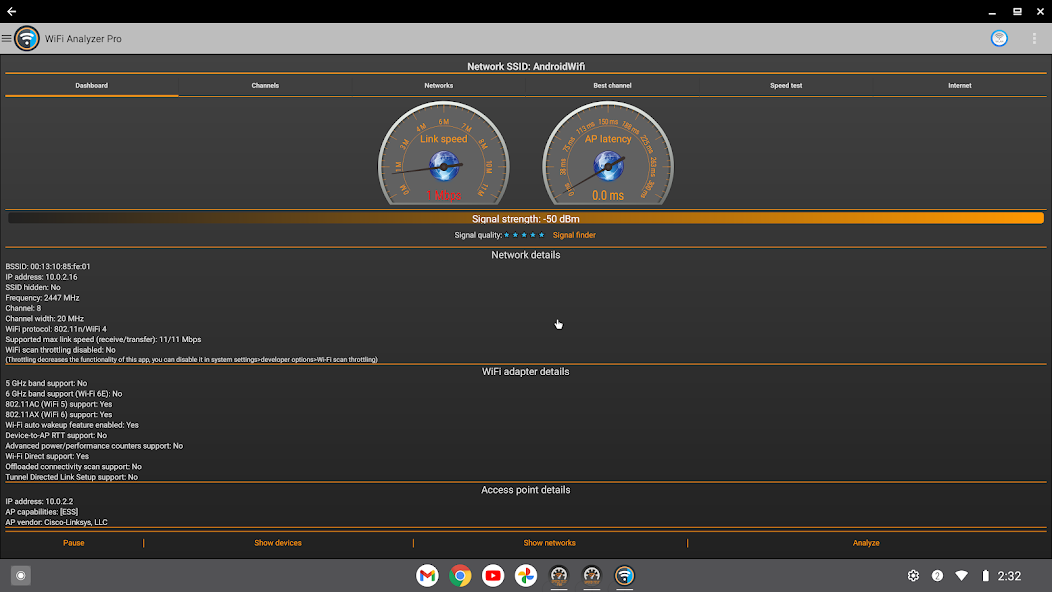Click the Analyze button
Viewport: 1052px width, 592px height.
(x=866, y=543)
